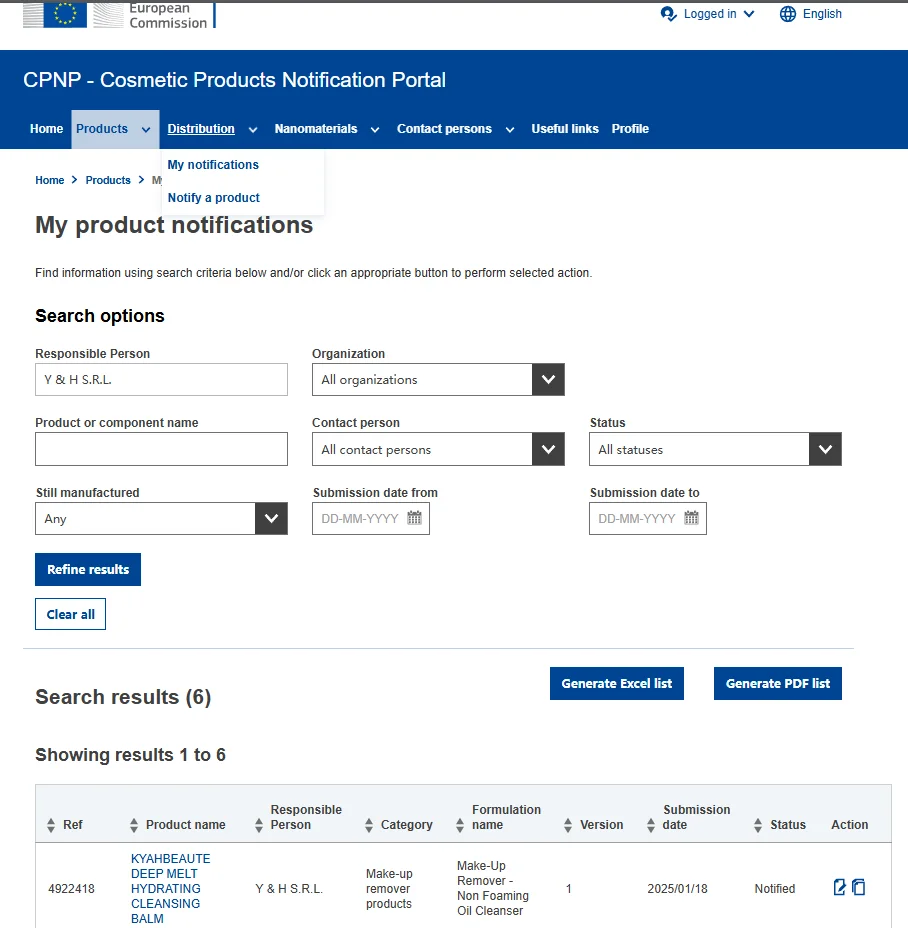Sort results by Category column arrows
Image resolution: width=908 pixels, height=928 pixels.
[369, 825]
